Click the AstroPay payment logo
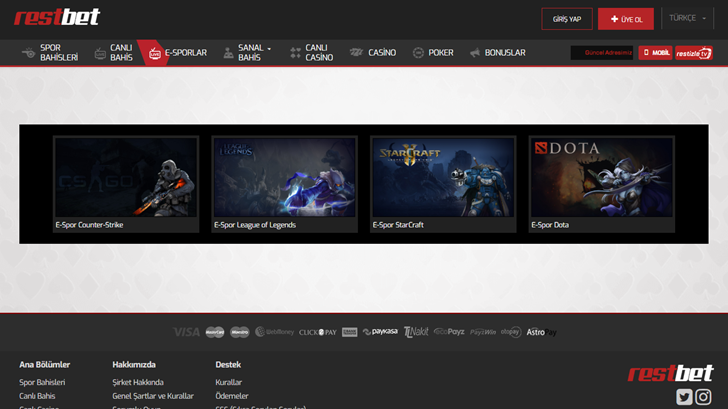The width and height of the screenshot is (728, 409). 541,332
